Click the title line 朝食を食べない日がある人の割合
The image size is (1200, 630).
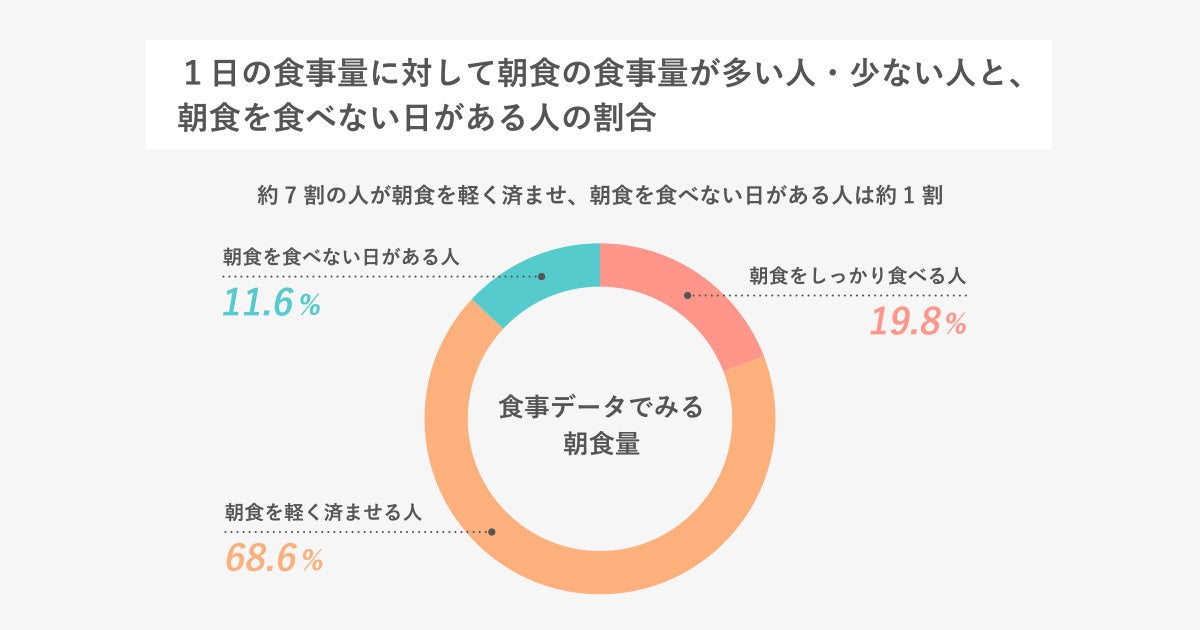[416, 119]
